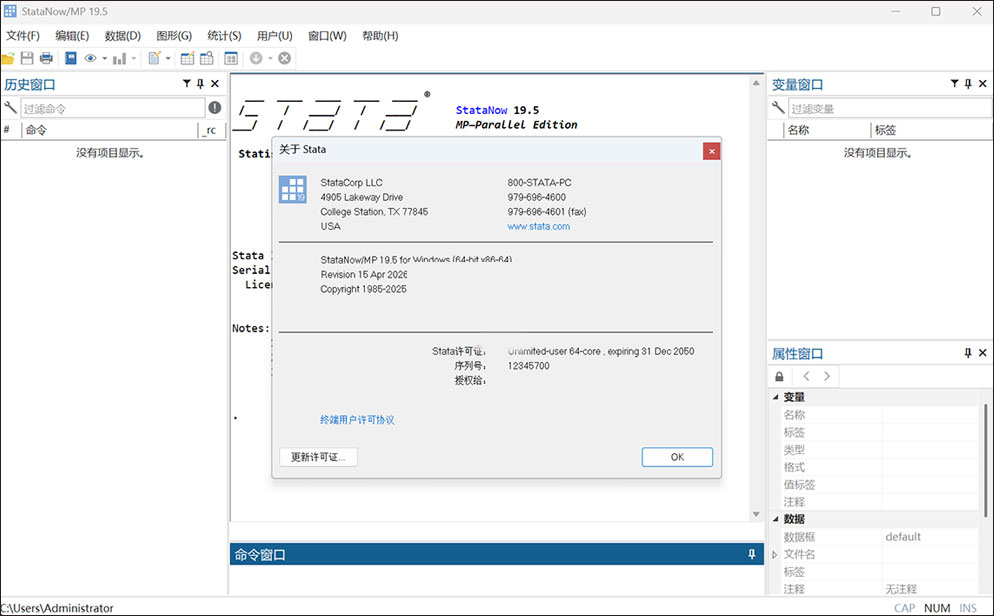This screenshot has width=994, height=616.
Task: Expand the 文件名 property row
Action: coord(775,555)
